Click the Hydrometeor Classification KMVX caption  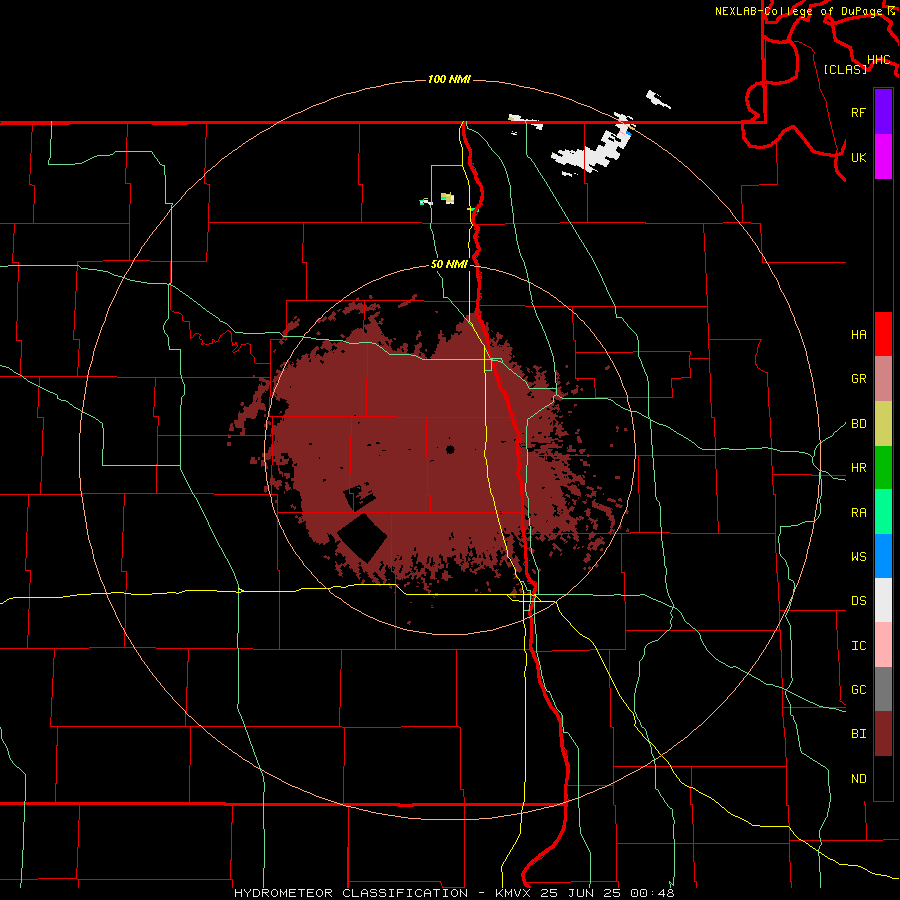454,893
